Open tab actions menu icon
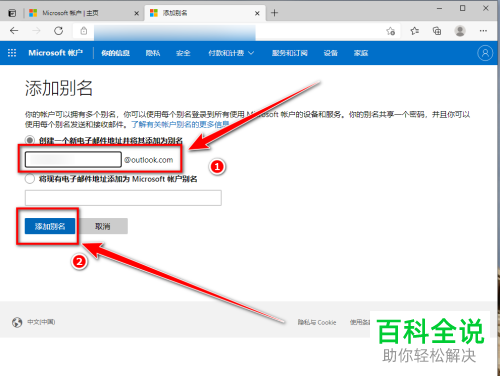Screen dimensions: 500x376 click(12, 13)
